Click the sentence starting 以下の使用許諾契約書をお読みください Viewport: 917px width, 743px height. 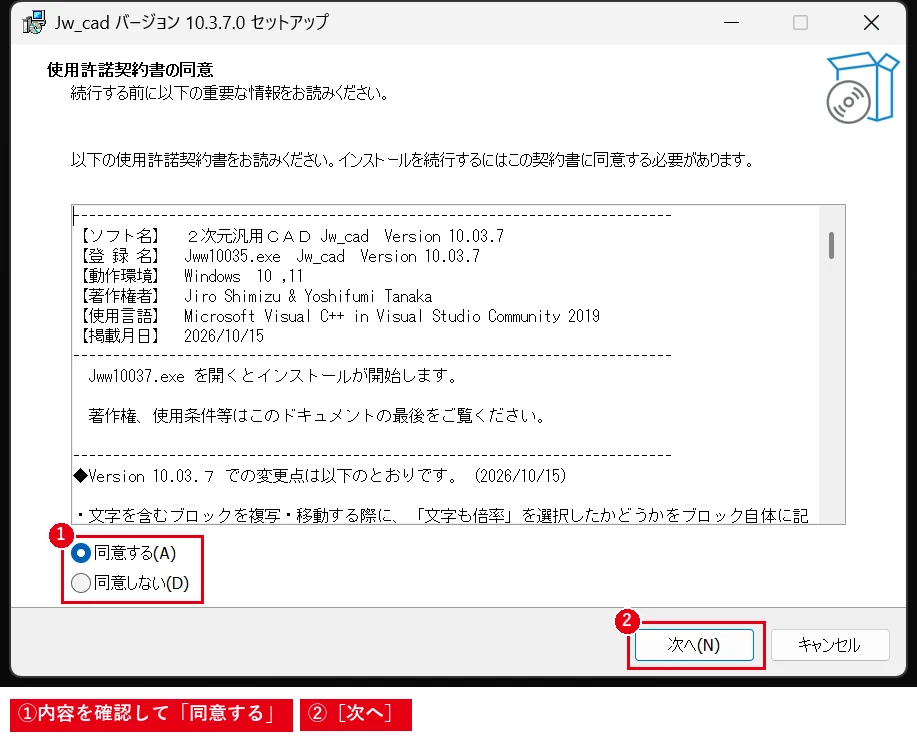413,160
